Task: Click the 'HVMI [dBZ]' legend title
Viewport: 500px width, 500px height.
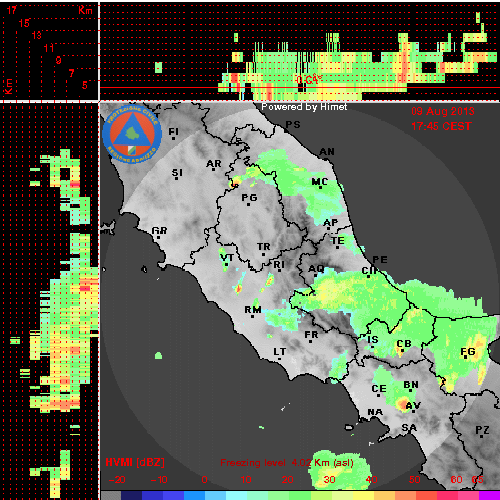Action: pos(135,462)
